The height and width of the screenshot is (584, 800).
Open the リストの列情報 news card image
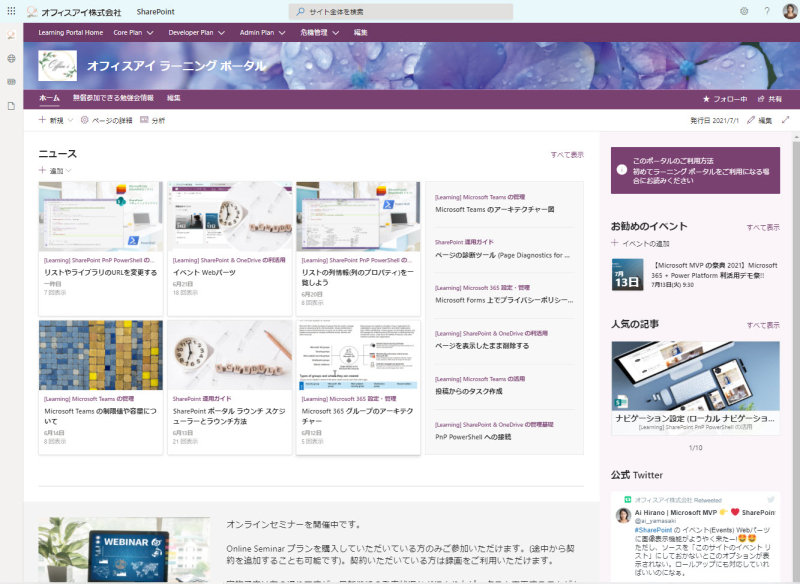(358, 216)
